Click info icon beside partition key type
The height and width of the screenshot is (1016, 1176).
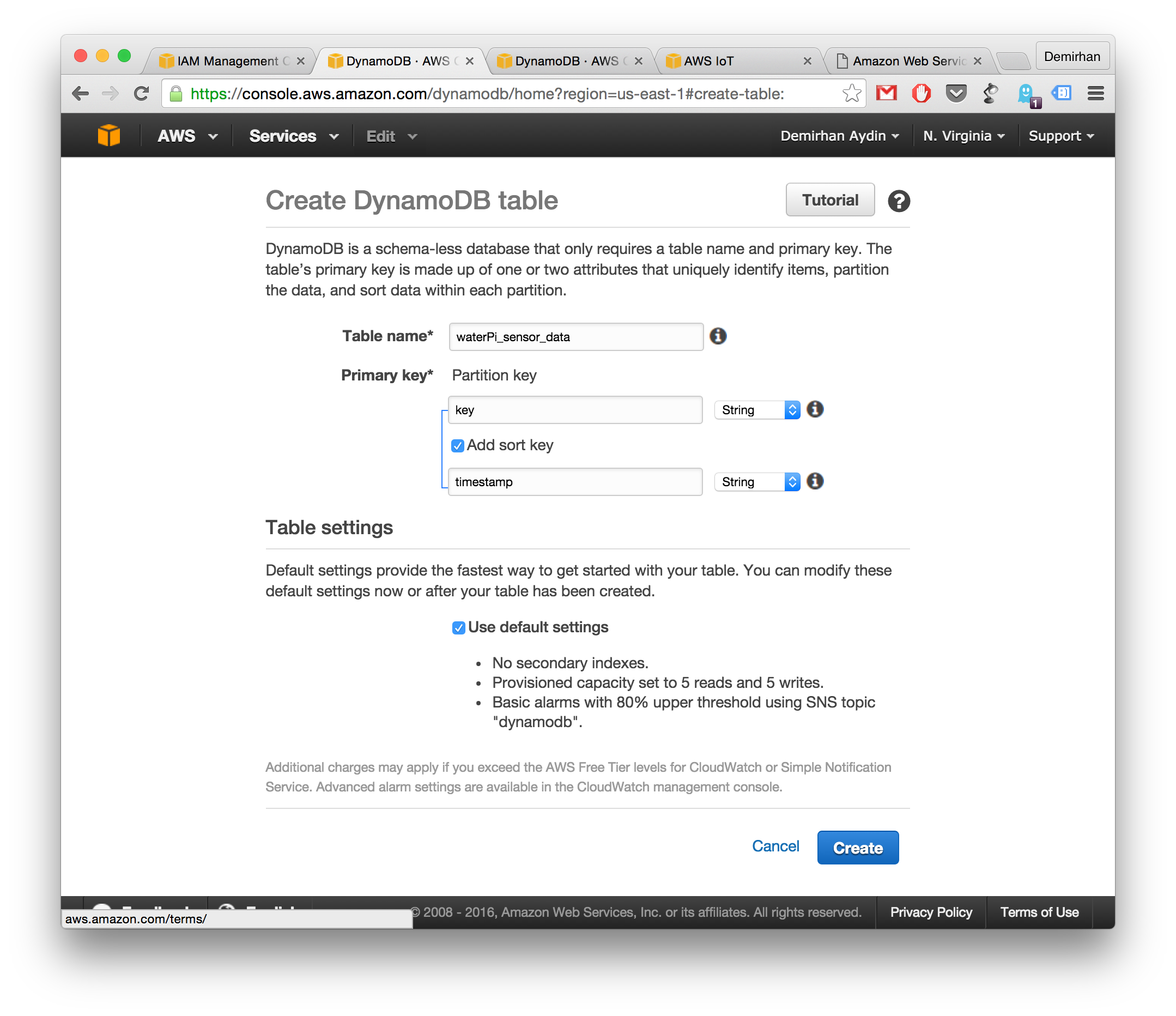[x=815, y=409]
